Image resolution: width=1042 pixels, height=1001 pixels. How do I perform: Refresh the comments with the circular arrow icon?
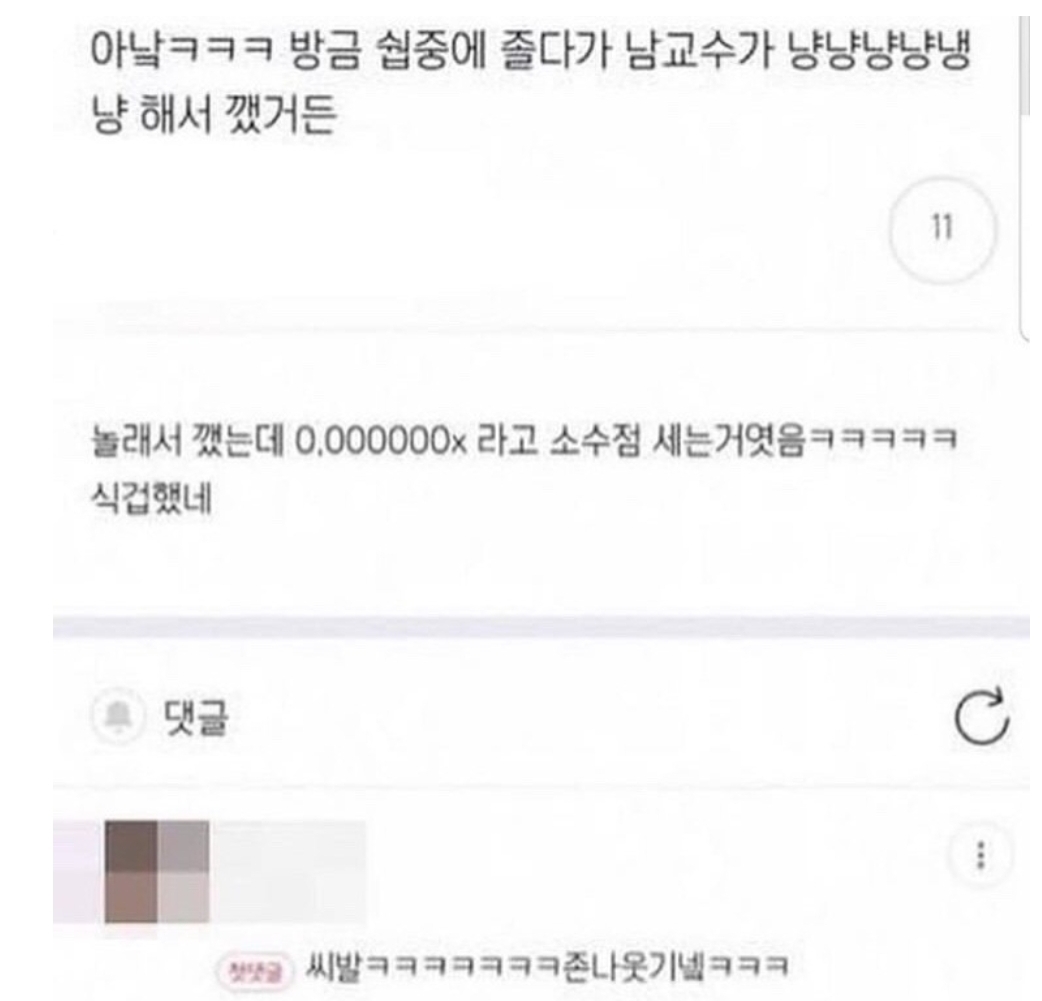pyautogui.click(x=982, y=717)
